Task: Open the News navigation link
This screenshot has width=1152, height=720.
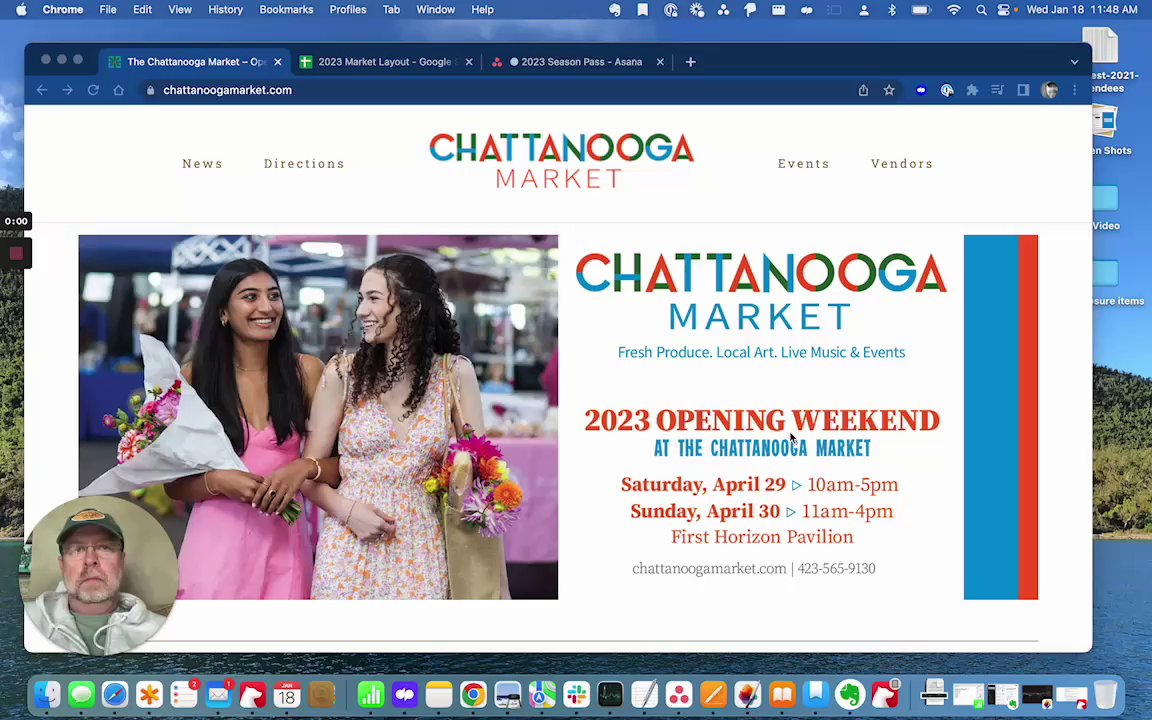Action: (202, 163)
